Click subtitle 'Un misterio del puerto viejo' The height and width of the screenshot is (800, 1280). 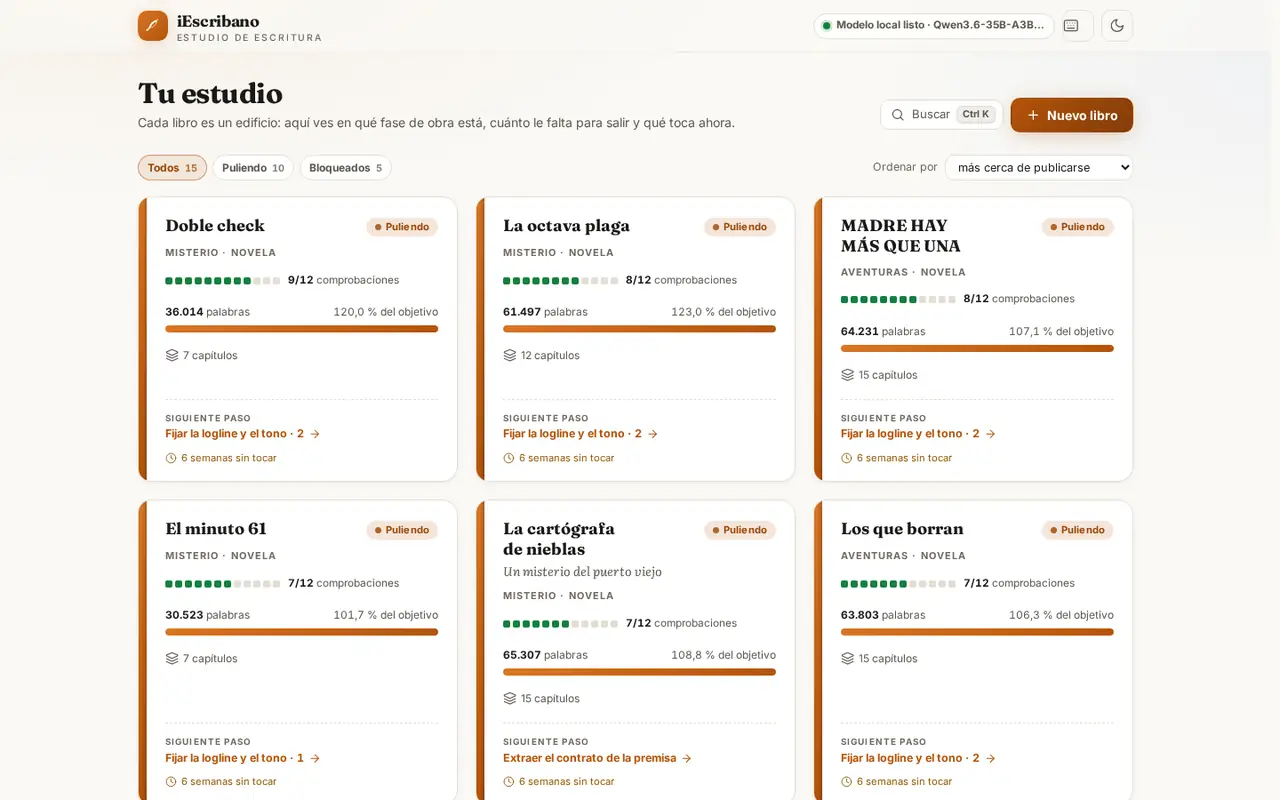click(582, 572)
